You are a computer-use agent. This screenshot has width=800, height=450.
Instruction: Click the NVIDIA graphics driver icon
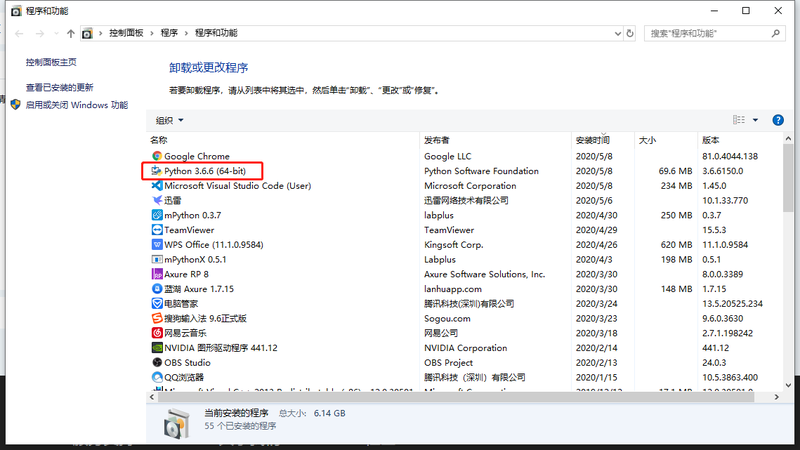click(157, 348)
